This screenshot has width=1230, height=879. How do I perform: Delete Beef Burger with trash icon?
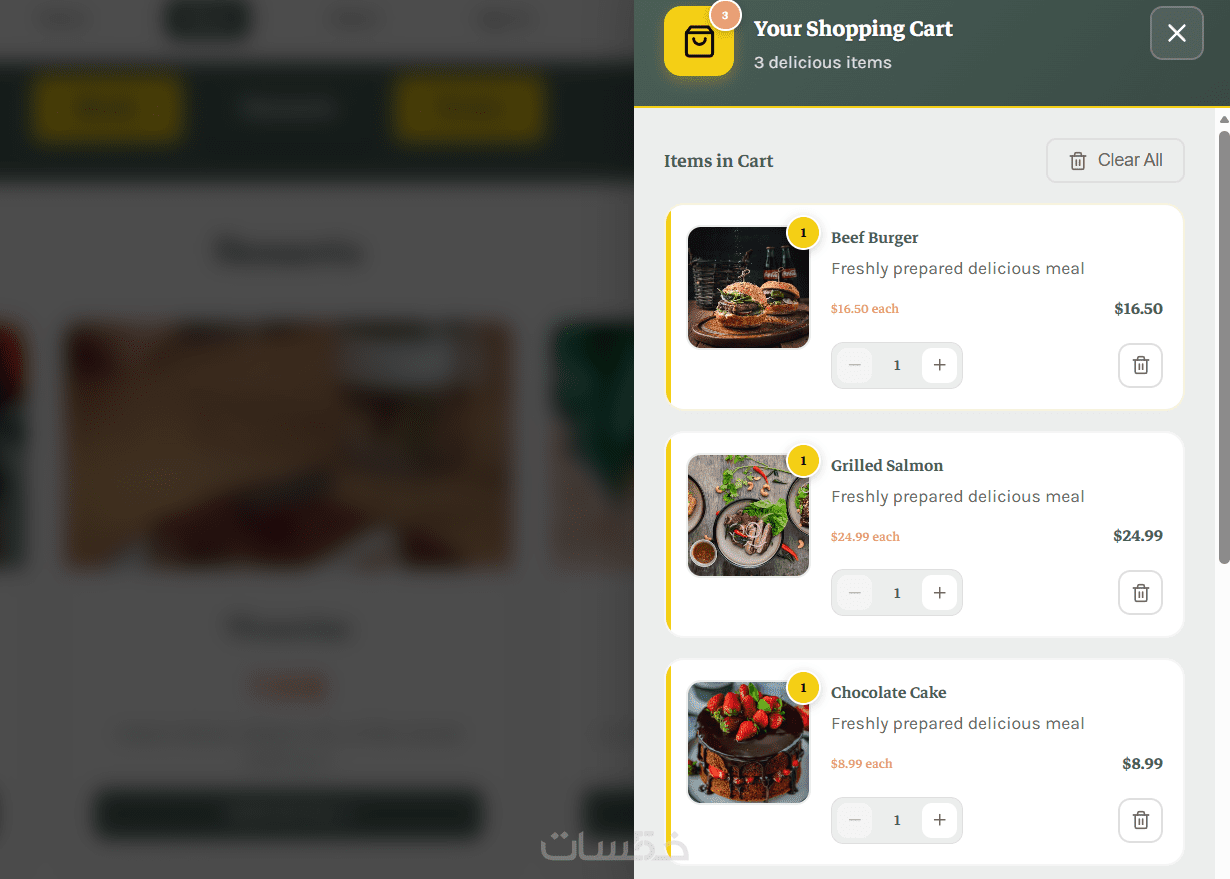coord(1140,365)
